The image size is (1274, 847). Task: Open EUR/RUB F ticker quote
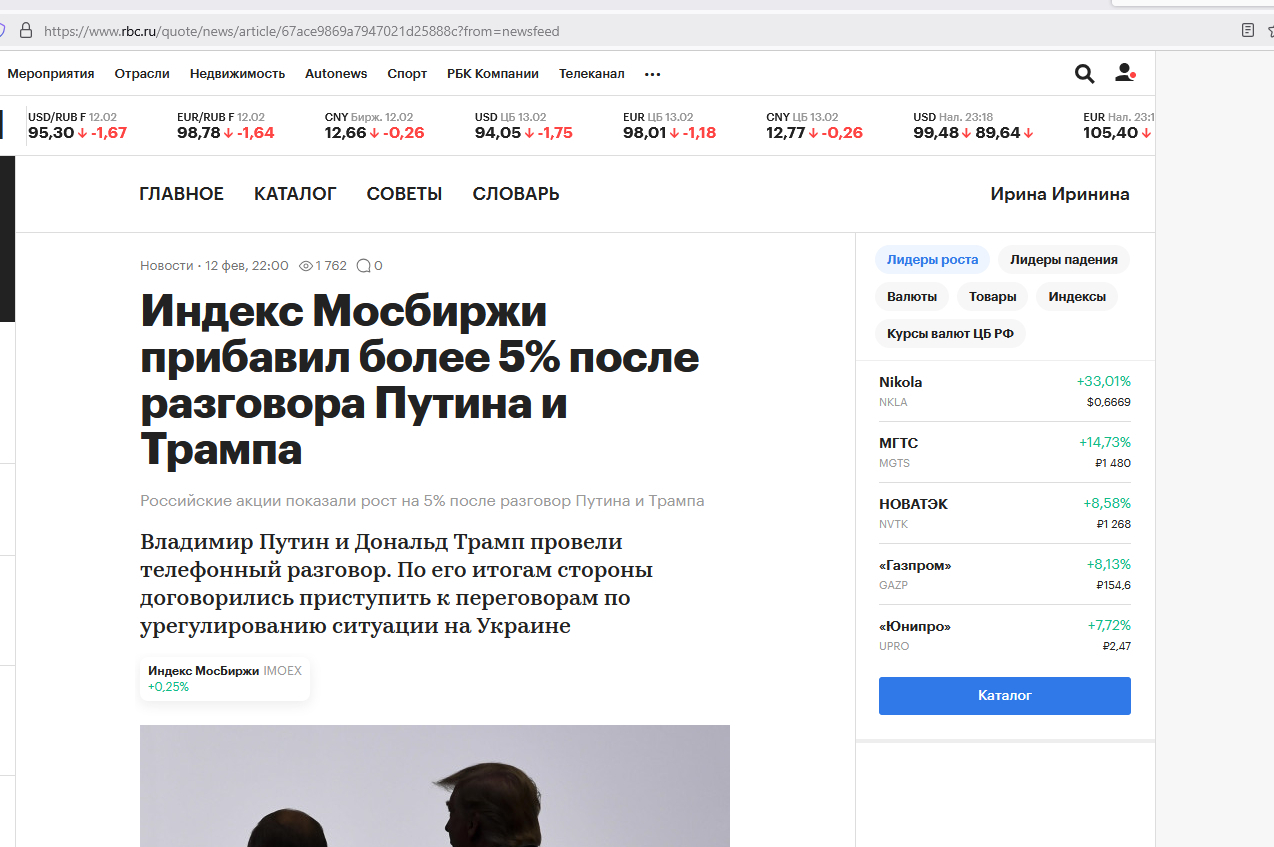point(226,125)
